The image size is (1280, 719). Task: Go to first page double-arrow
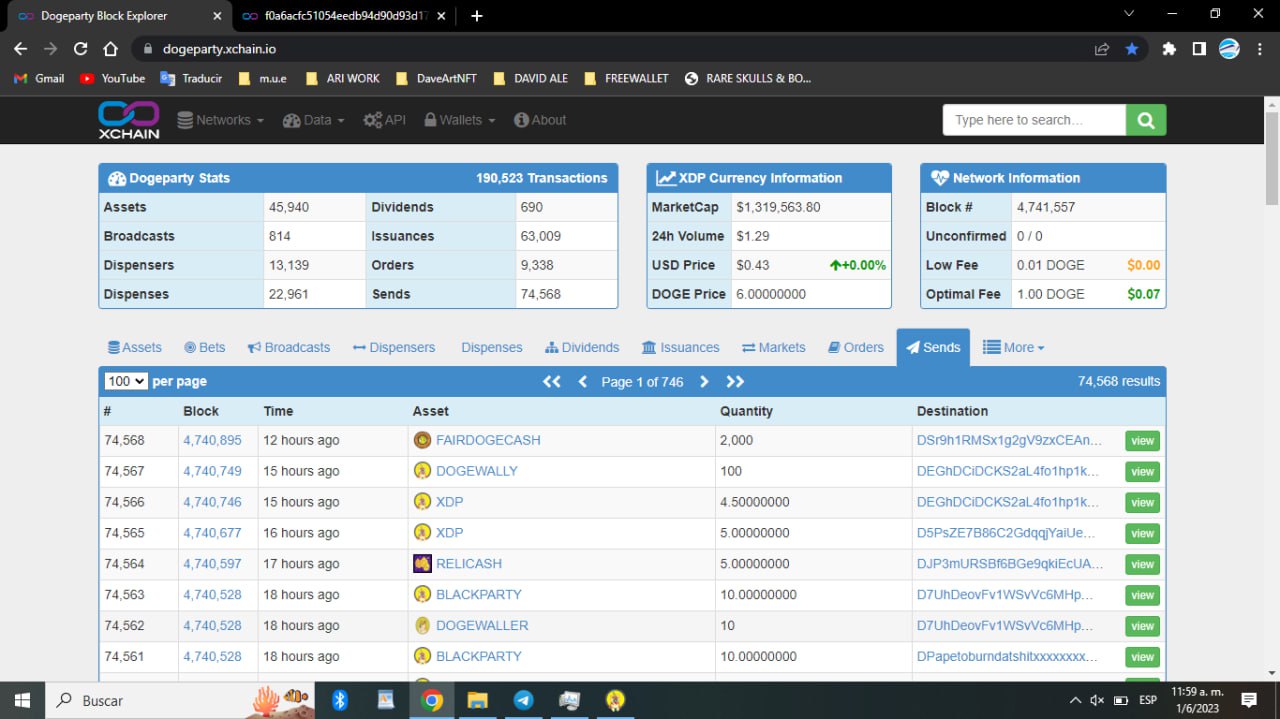coord(551,381)
